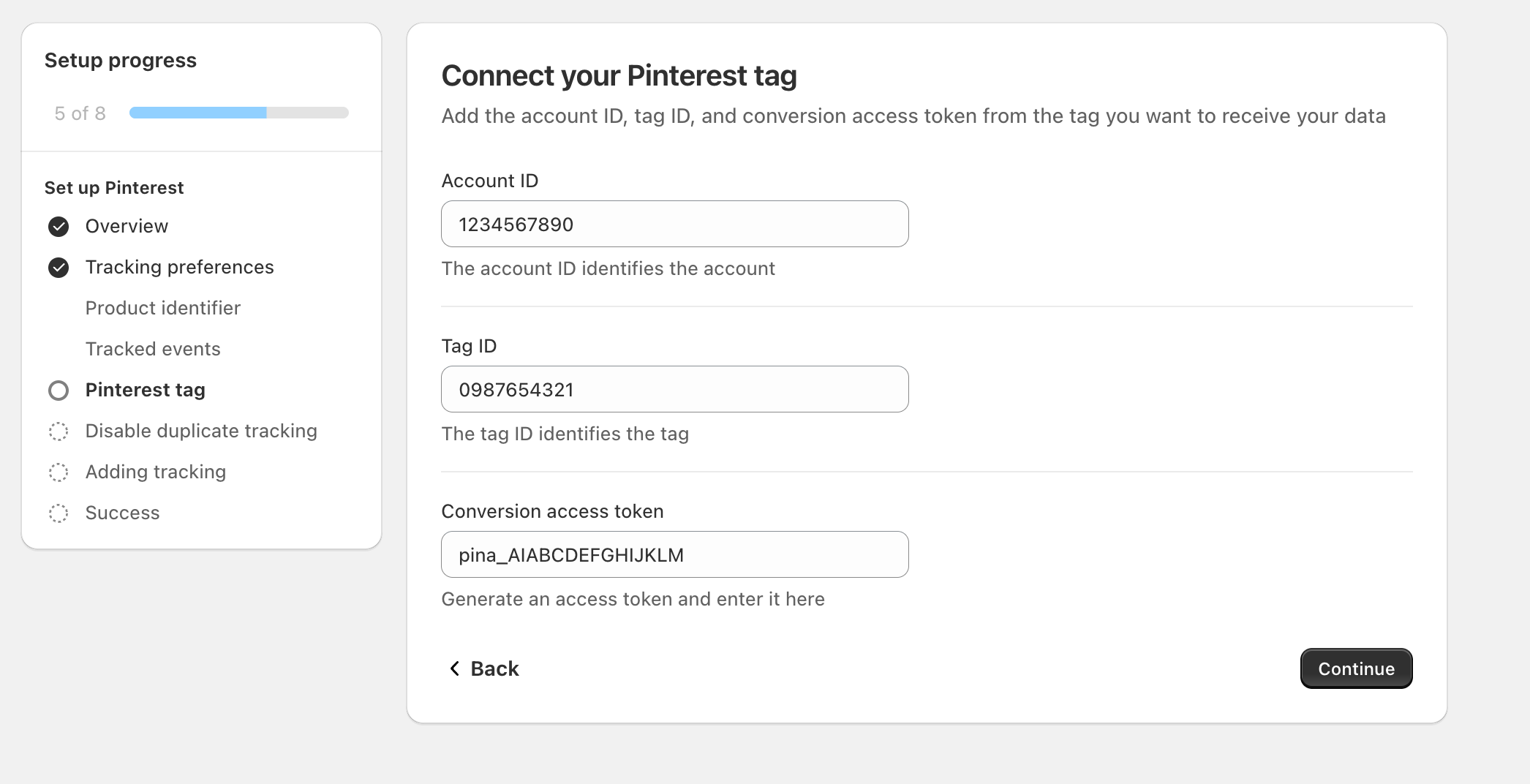Jump to the Adding tracking step
This screenshot has width=1530, height=784.
click(155, 472)
